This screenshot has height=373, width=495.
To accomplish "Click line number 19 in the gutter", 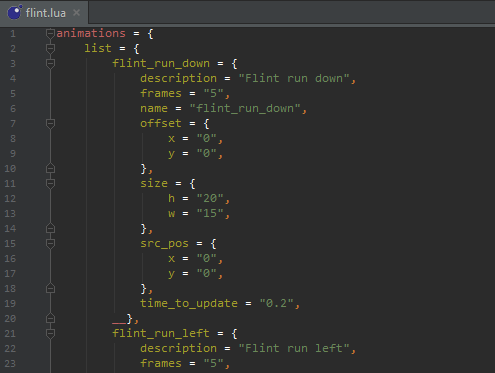I will (10, 304).
